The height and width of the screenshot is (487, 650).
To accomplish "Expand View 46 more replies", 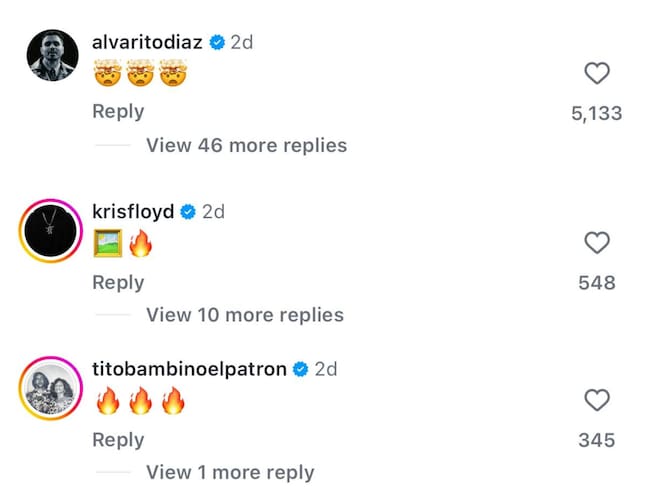I will pyautogui.click(x=246, y=145).
